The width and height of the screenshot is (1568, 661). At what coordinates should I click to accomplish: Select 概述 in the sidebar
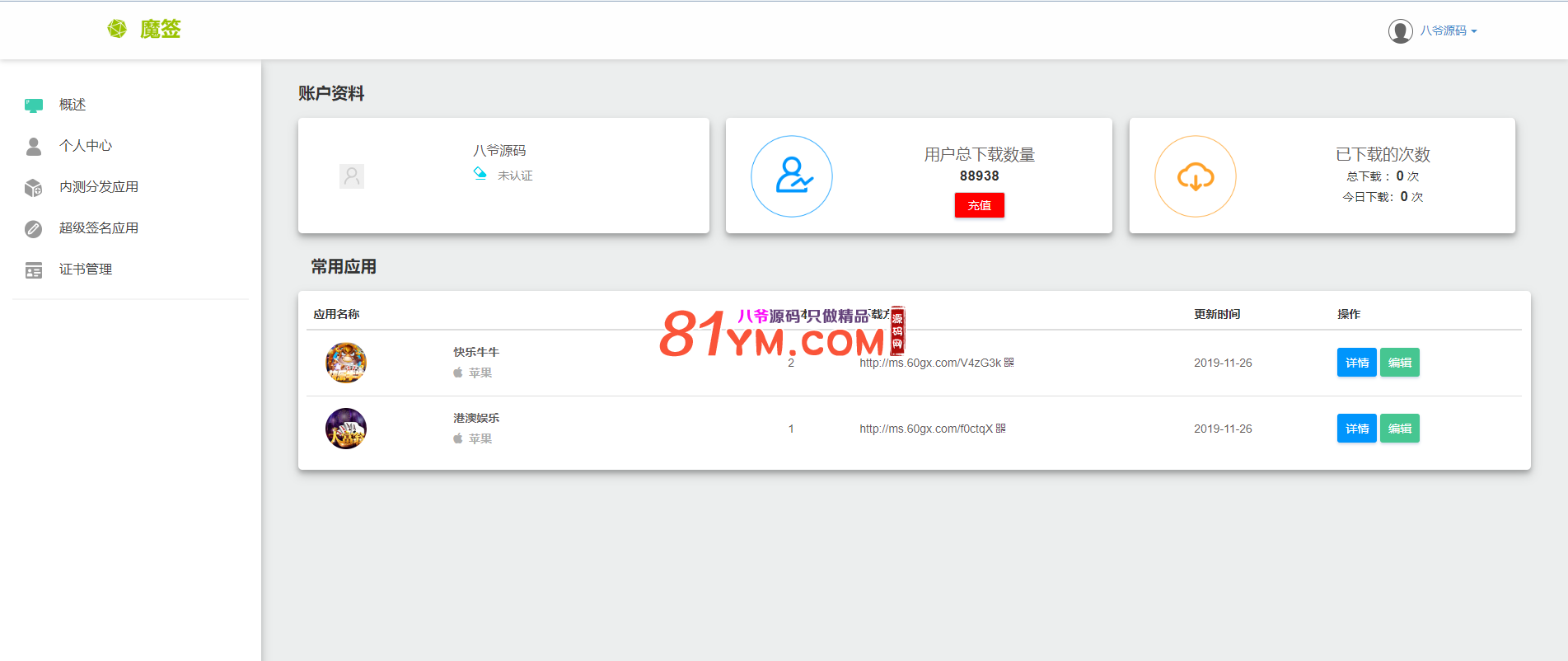73,105
